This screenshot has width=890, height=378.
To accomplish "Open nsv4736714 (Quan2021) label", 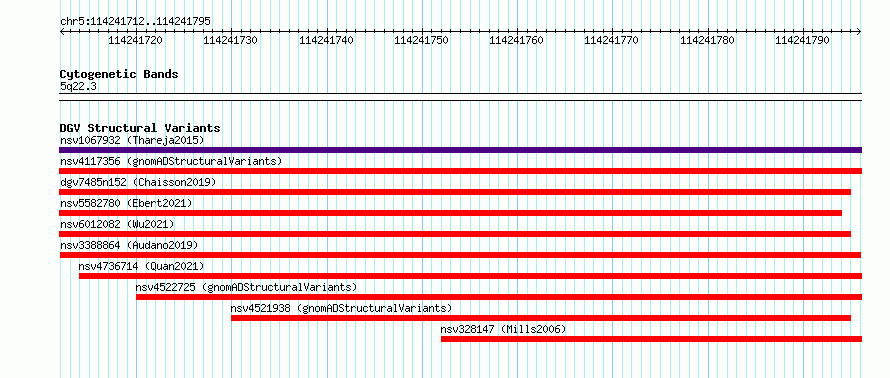I will (x=141, y=266).
